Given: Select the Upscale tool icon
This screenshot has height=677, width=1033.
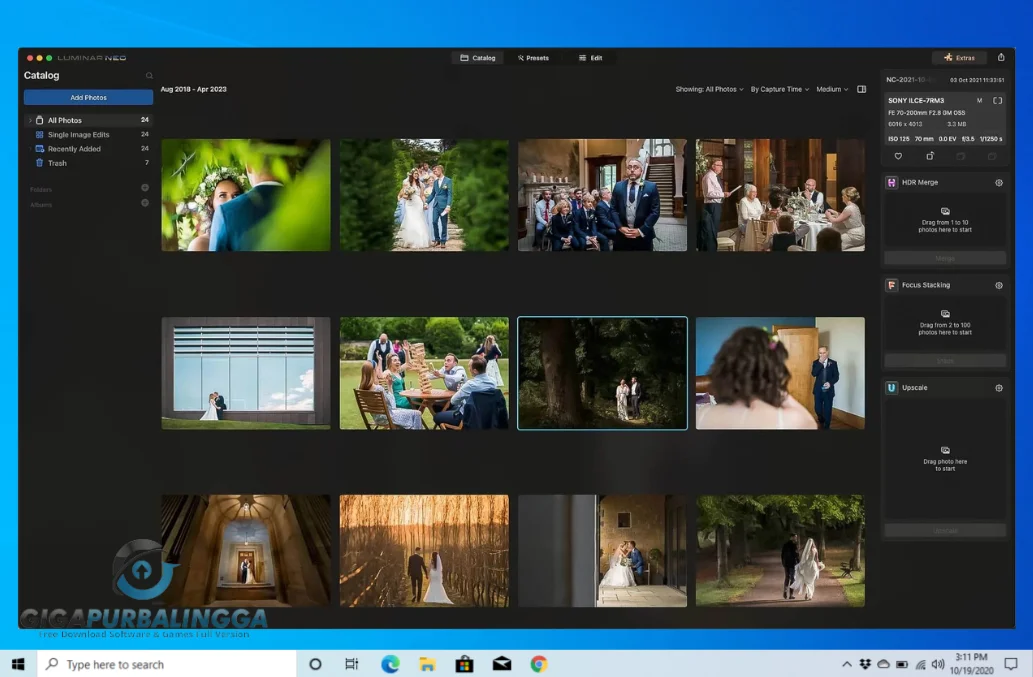Looking at the screenshot, I should [891, 388].
